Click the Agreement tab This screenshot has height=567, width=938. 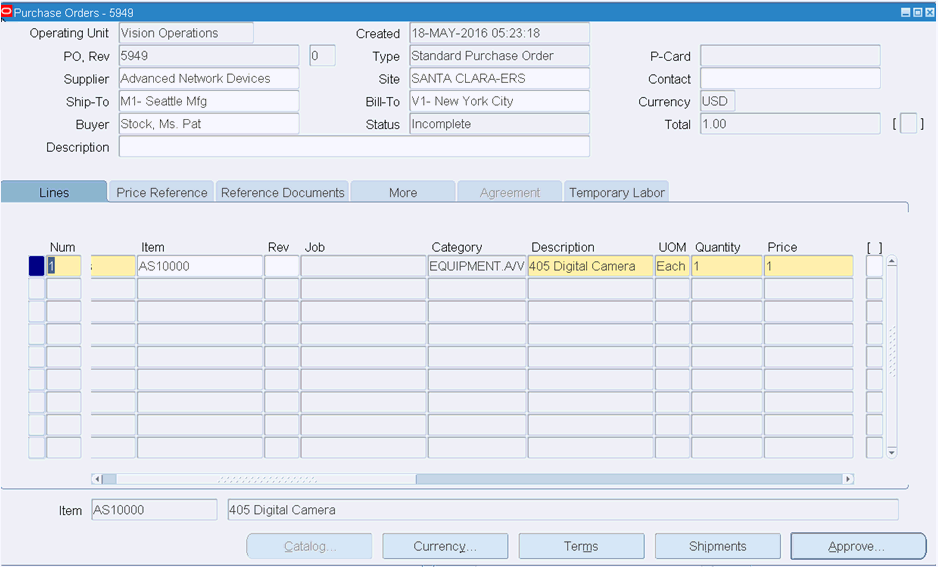point(510,192)
